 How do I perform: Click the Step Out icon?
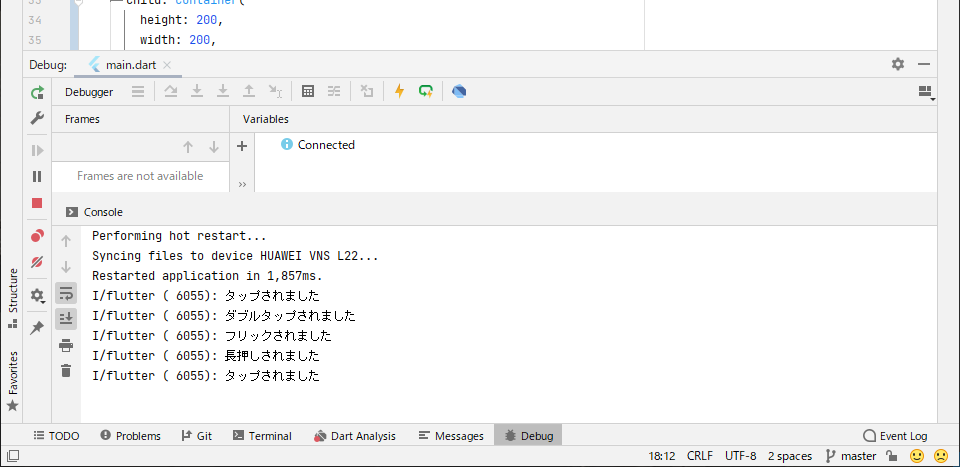pos(249,92)
